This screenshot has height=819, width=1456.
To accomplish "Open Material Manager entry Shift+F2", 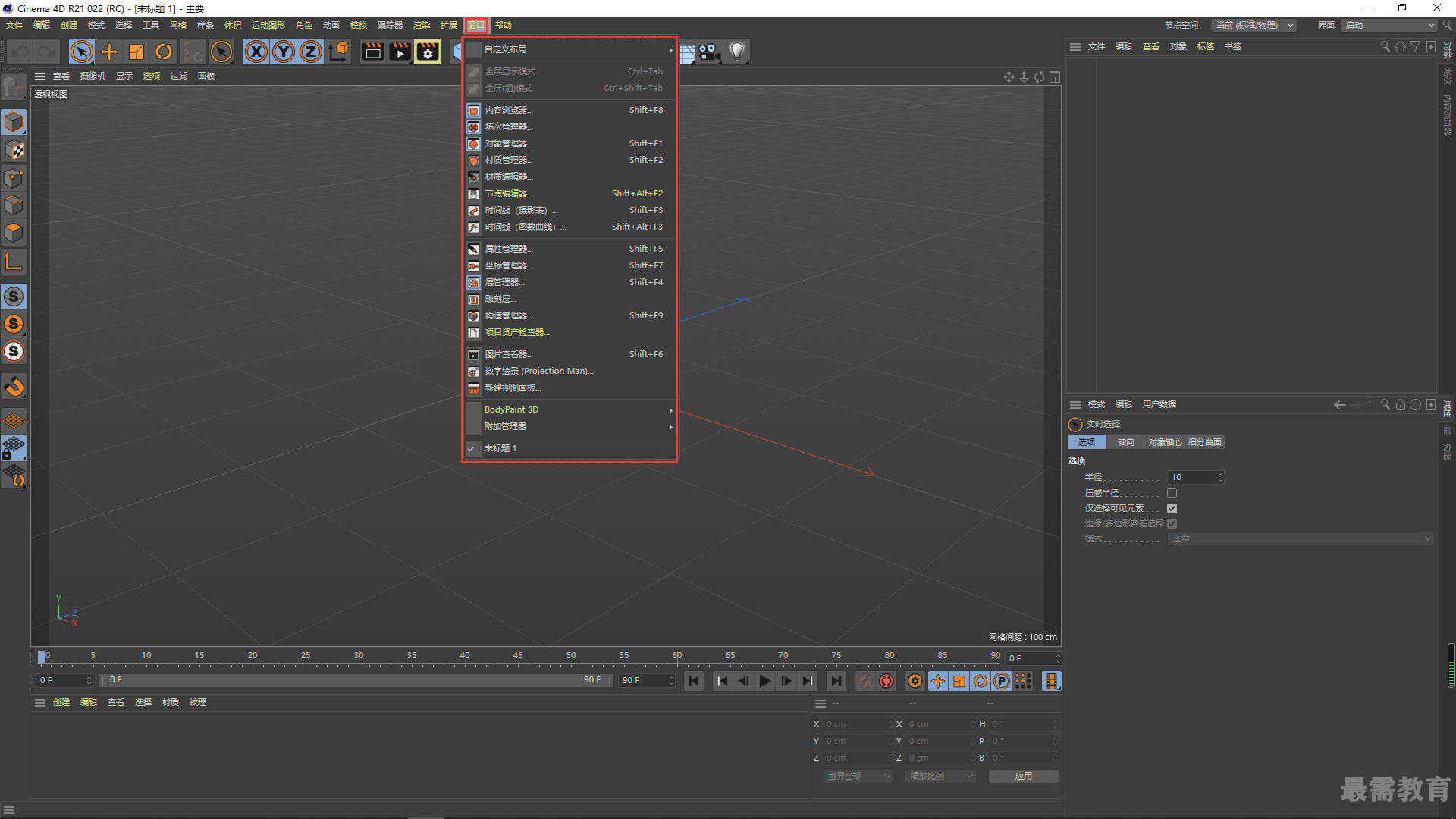I will pos(570,160).
